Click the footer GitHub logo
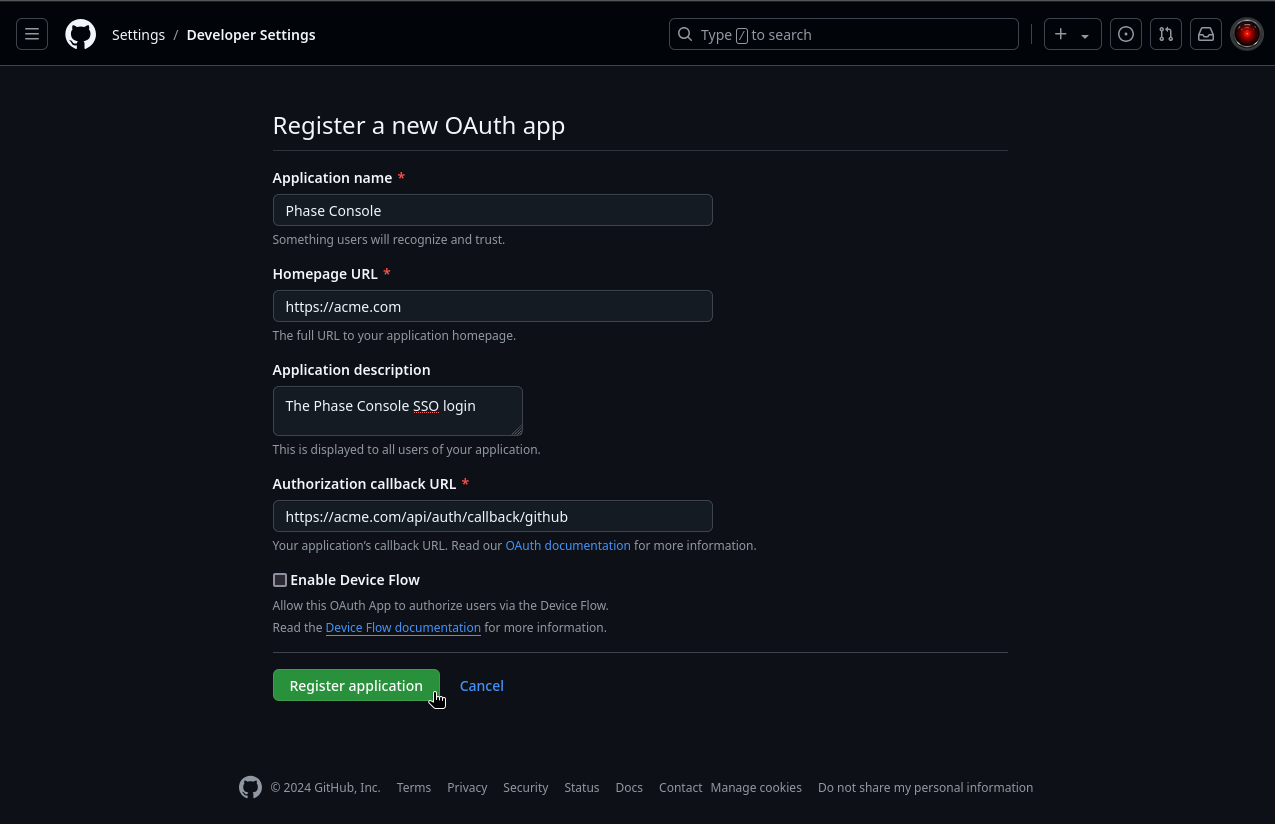Screen dimensions: 1275x824 250,787
